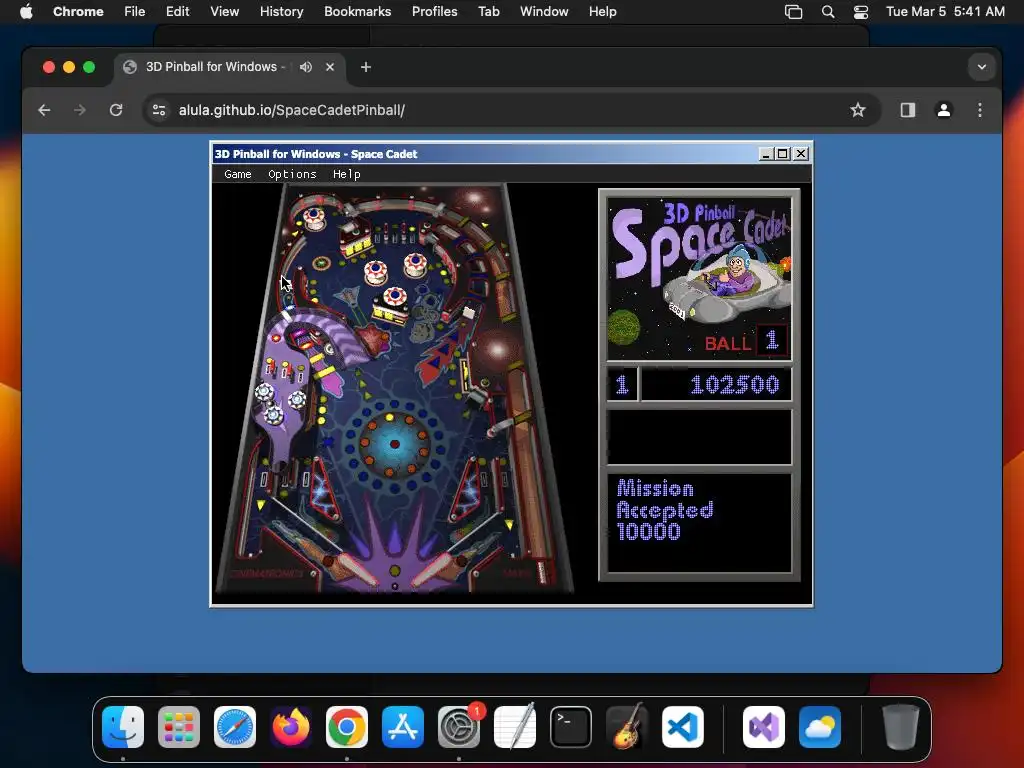The image size is (1024, 768).
Task: Bookmark this page with the star icon
Action: point(857,110)
